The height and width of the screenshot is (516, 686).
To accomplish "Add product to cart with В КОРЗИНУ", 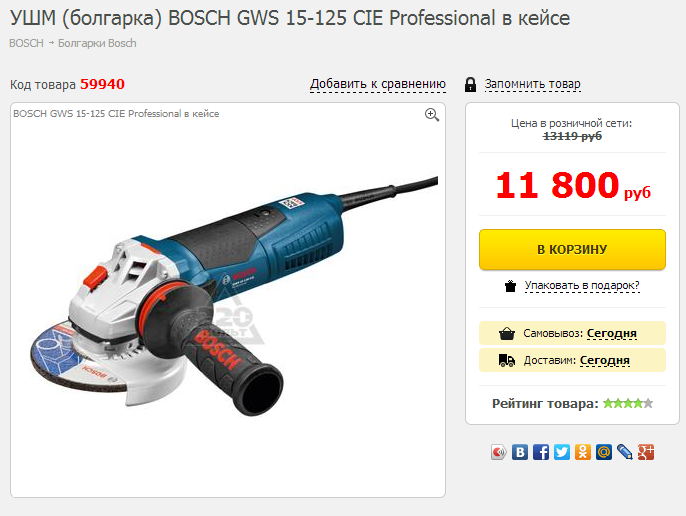I will coord(572,249).
